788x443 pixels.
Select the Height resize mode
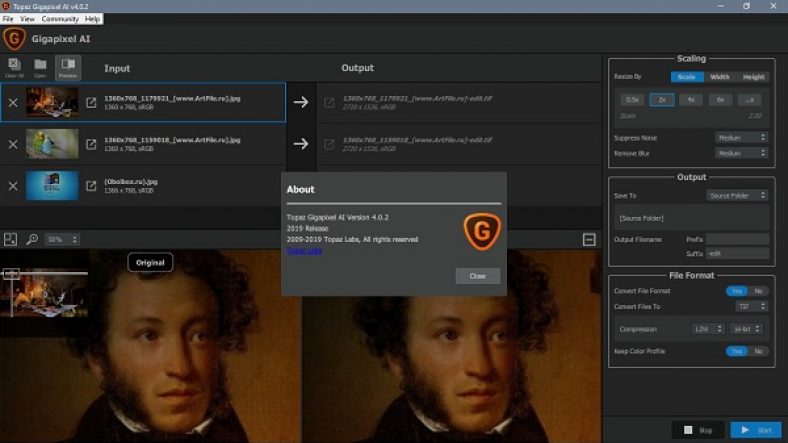tap(753, 77)
